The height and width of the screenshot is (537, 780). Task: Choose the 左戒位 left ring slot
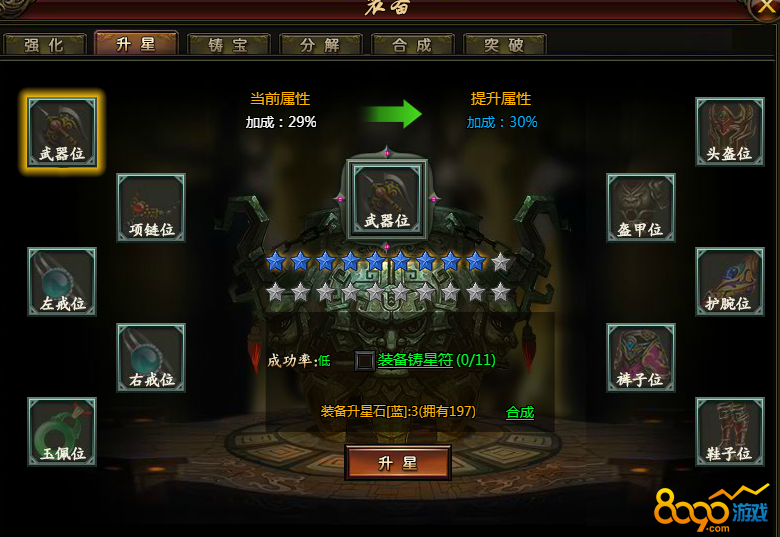point(62,282)
